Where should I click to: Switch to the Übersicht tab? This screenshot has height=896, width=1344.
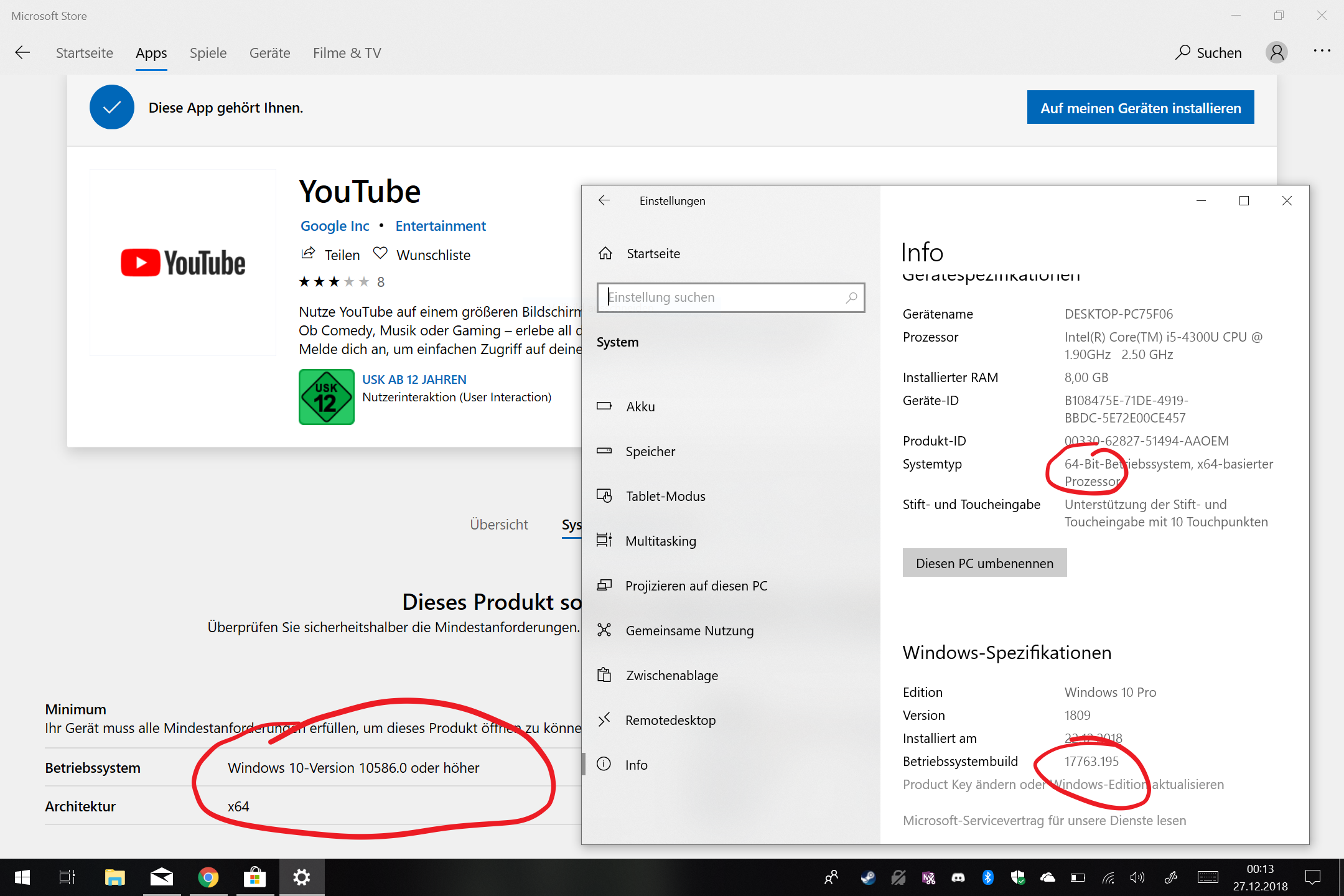pyautogui.click(x=499, y=525)
